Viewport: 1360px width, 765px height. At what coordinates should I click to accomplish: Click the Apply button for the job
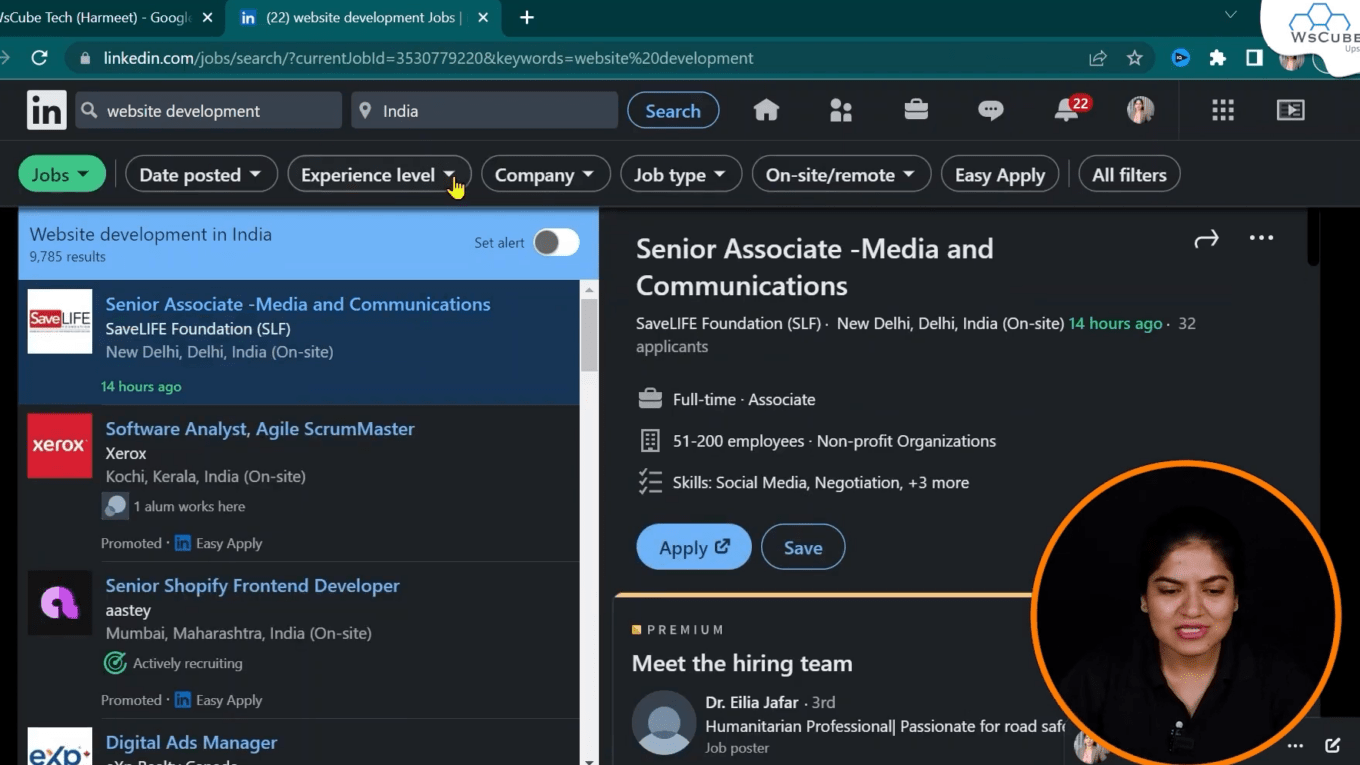pyautogui.click(x=694, y=547)
